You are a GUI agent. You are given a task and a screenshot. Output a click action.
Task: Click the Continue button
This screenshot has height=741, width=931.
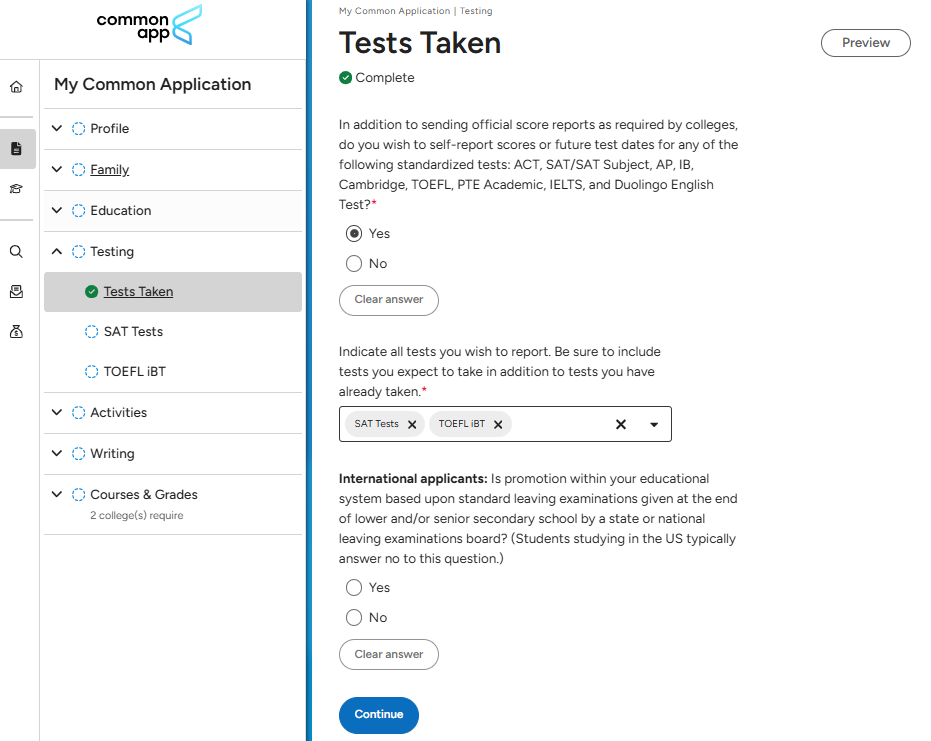pyautogui.click(x=378, y=715)
